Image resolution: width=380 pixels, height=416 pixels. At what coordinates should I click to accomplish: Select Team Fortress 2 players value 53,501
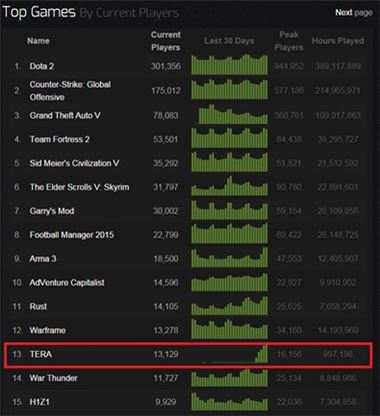pyautogui.click(x=166, y=139)
